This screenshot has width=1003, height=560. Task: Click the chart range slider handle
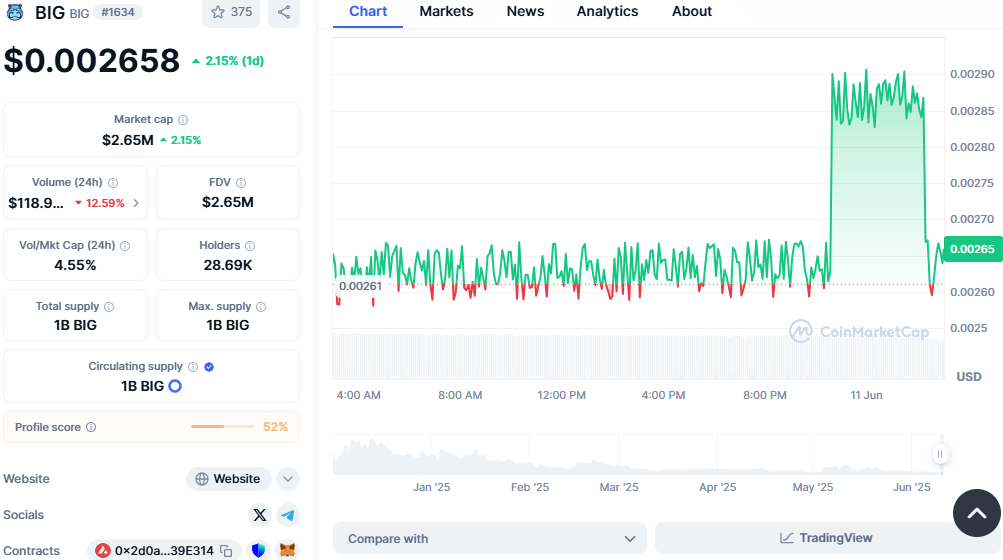(939, 455)
